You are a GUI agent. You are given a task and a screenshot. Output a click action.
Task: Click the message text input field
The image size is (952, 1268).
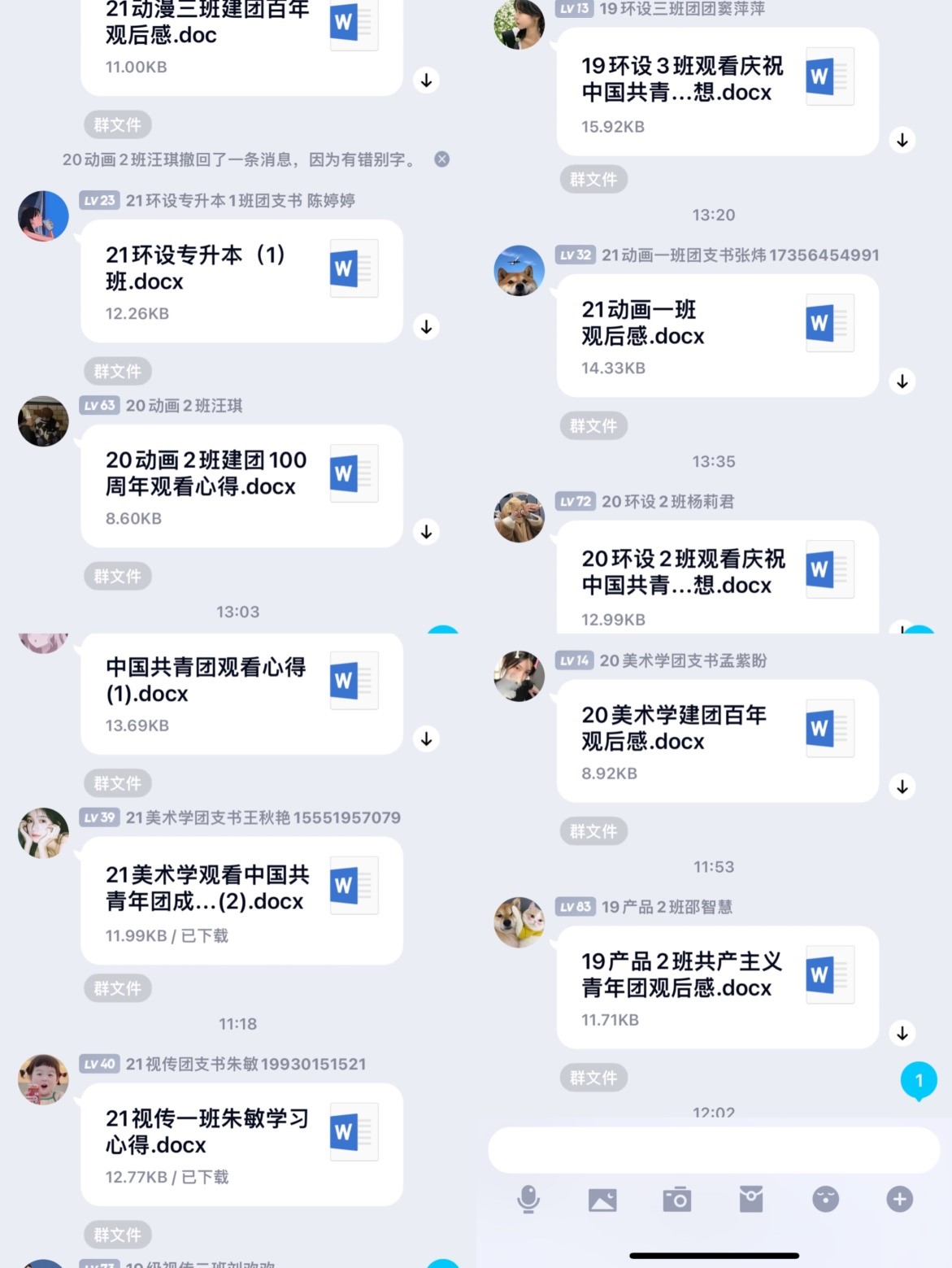714,1149
